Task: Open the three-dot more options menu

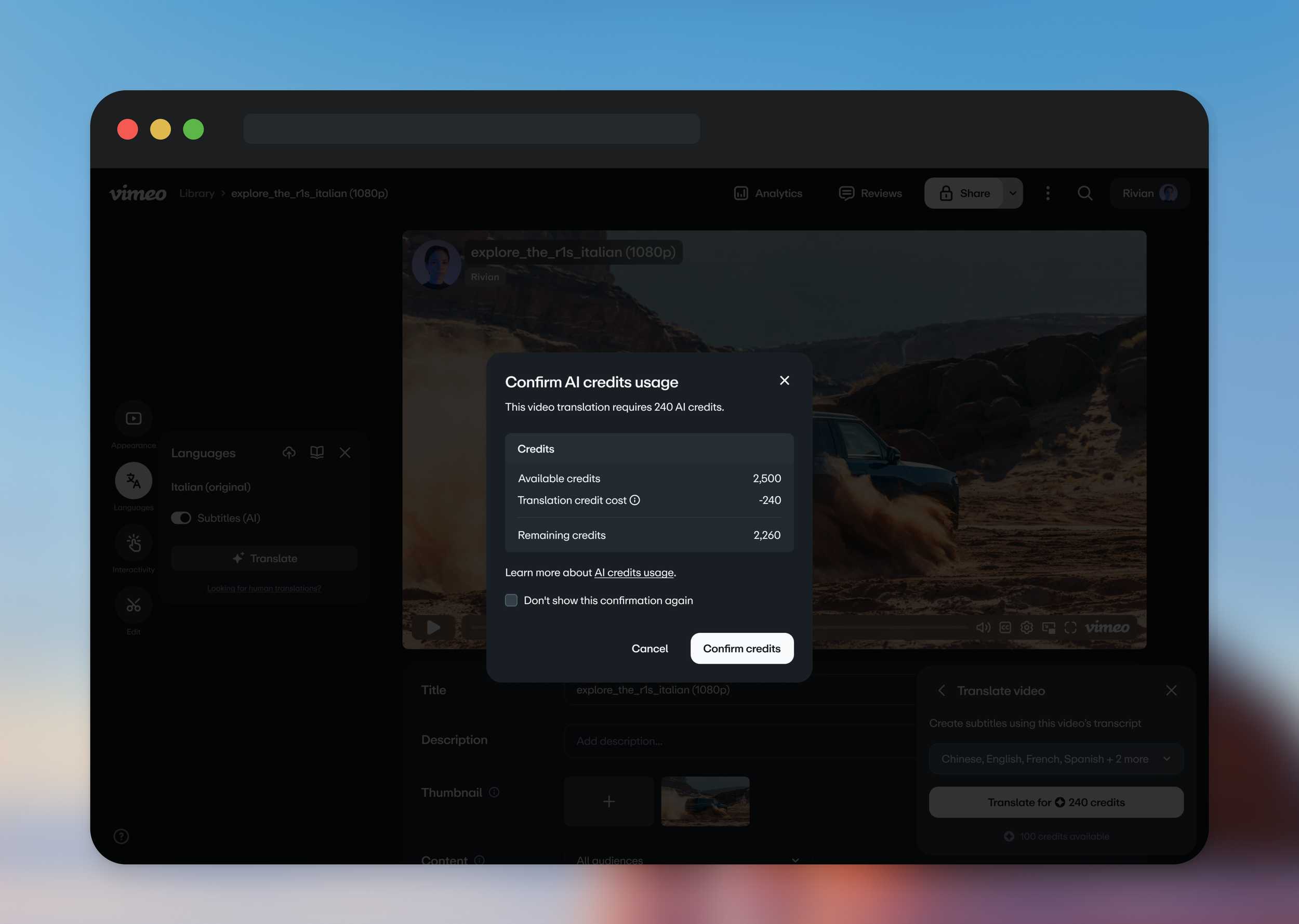Action: click(1048, 193)
